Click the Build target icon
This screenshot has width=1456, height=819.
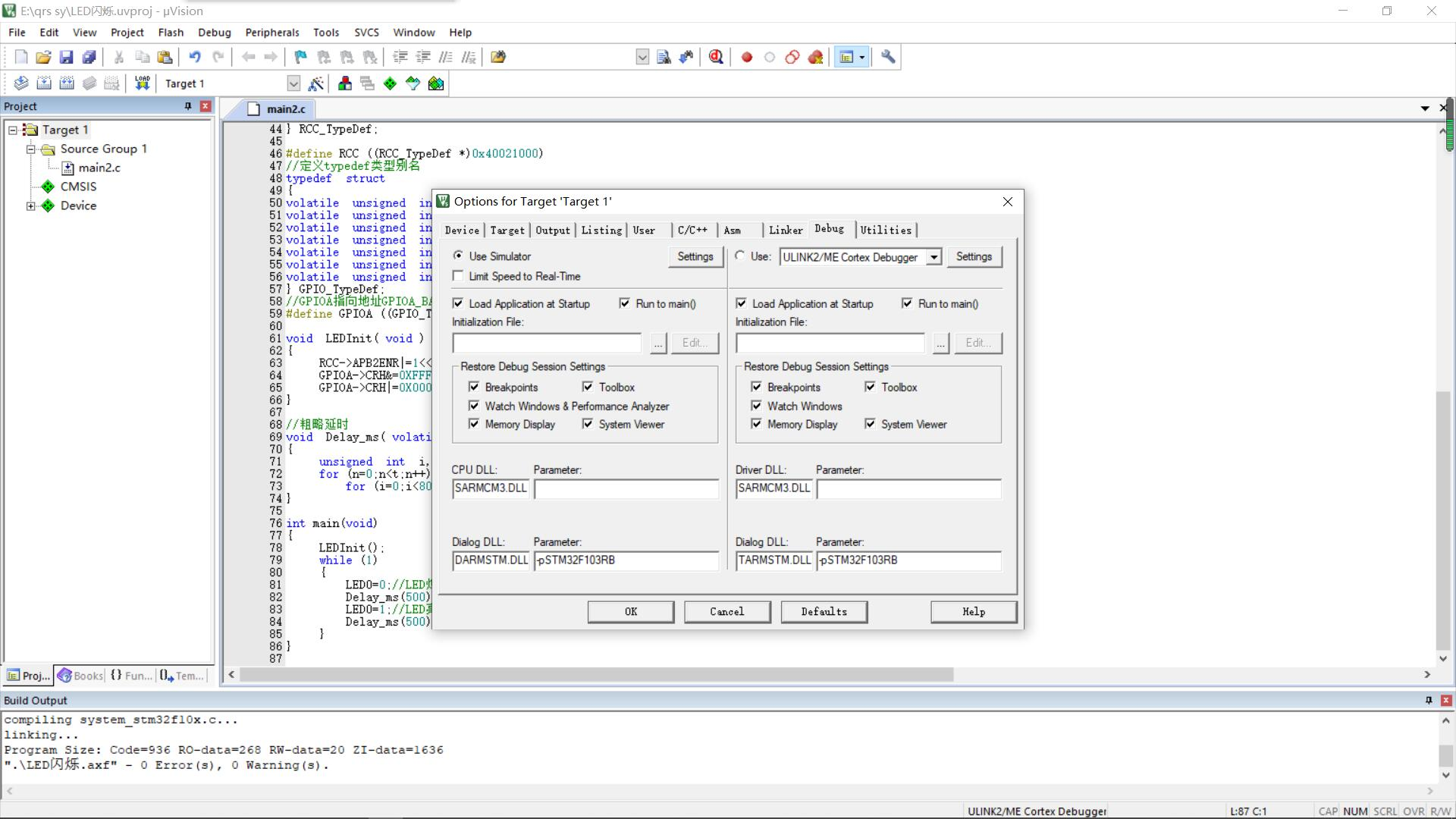[x=44, y=83]
